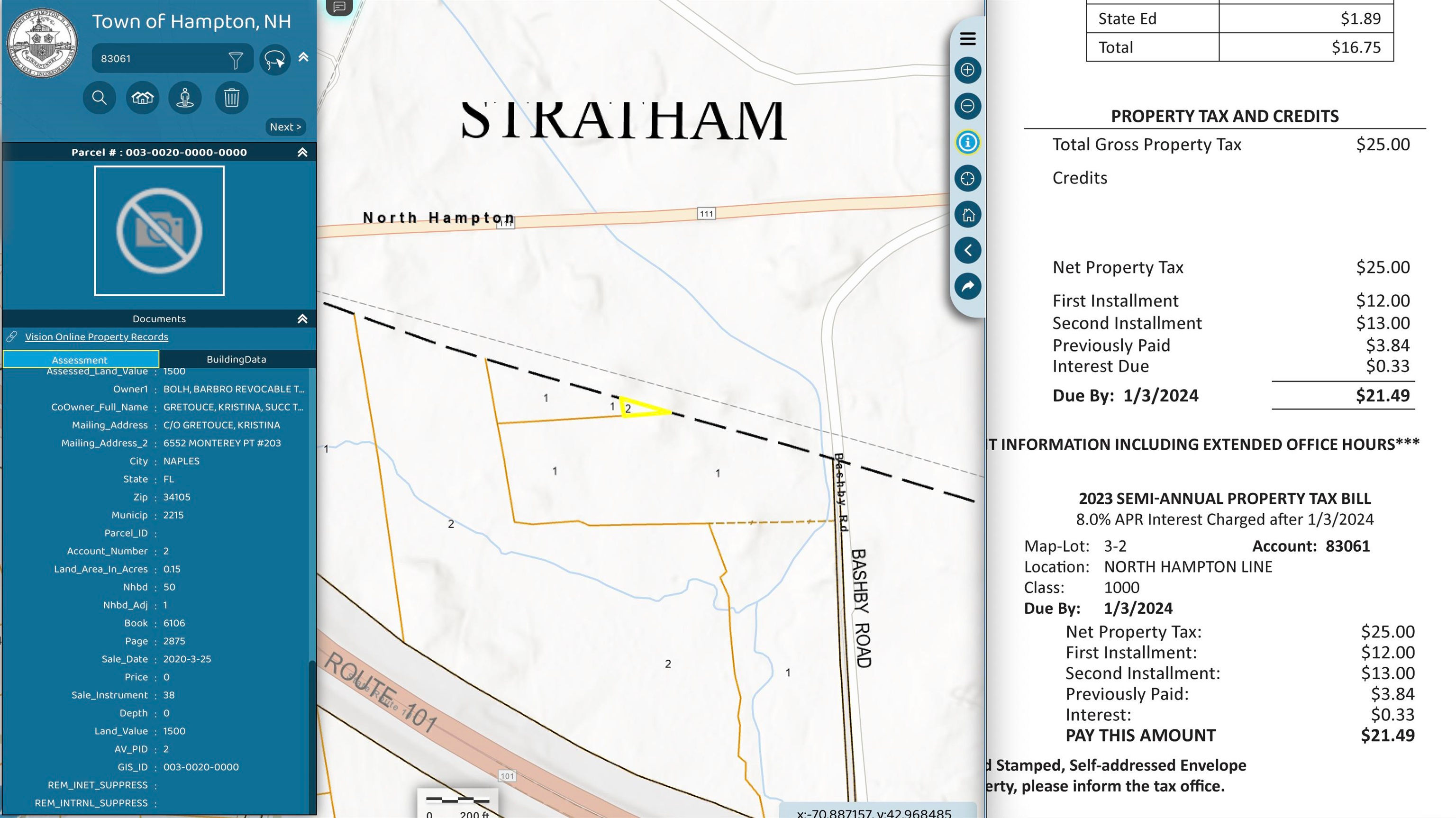This screenshot has width=1456, height=818.
Task: Click the street view person icon
Action: coord(185,98)
